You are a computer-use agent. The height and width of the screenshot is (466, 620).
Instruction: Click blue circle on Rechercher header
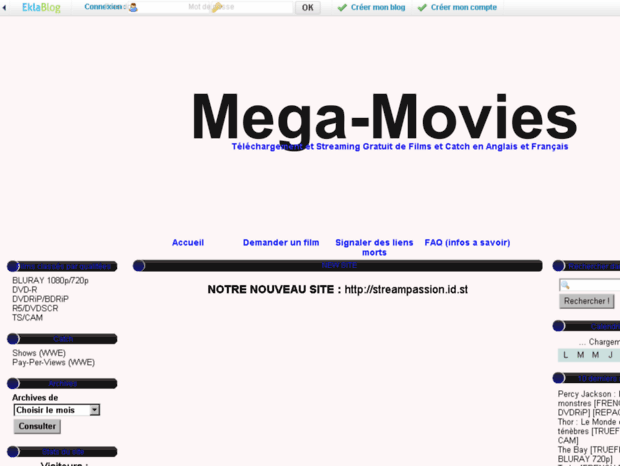tap(558, 266)
